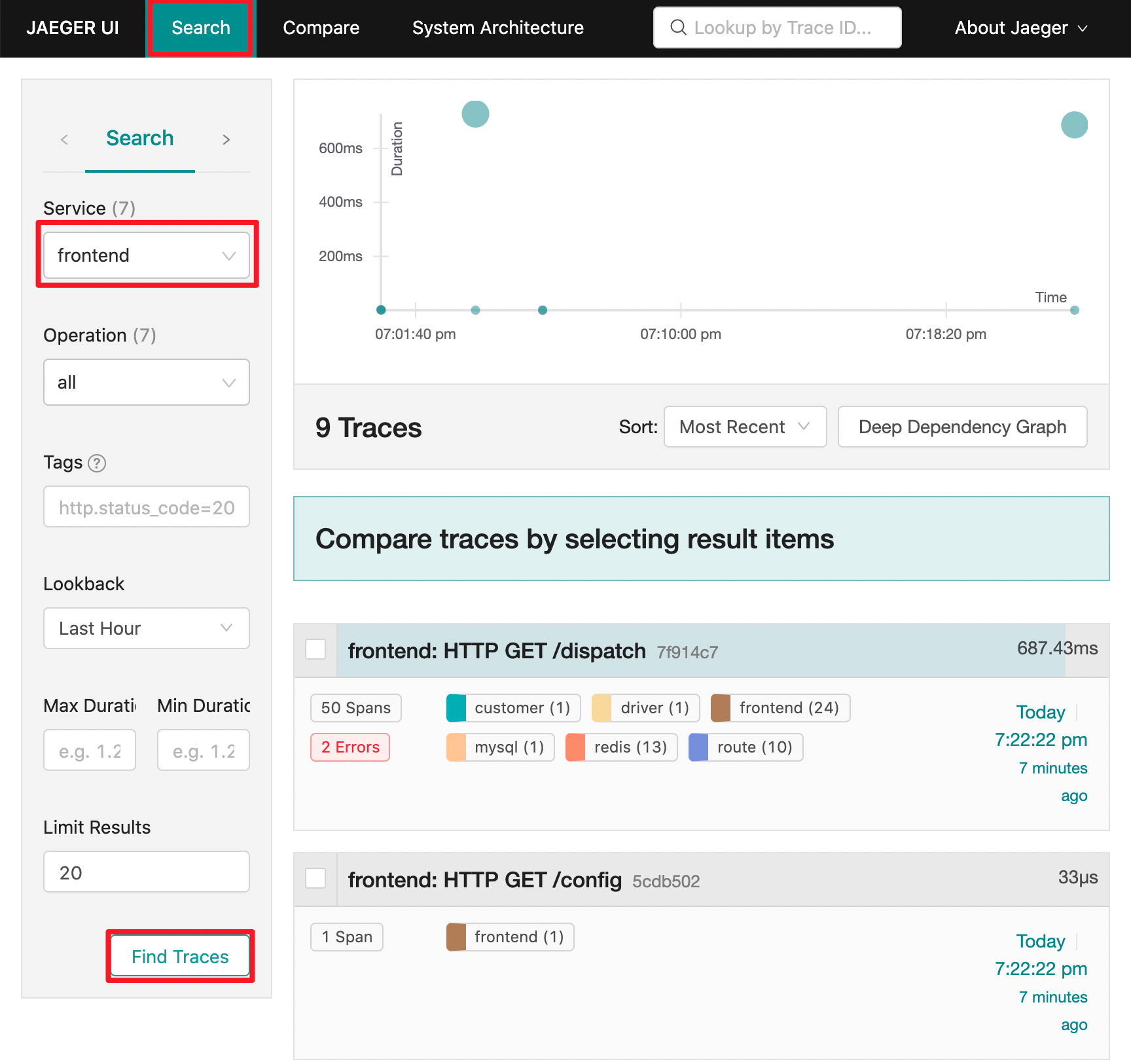The image size is (1131, 1064).
Task: Expand the About Jaeger menu
Action: pos(1021,28)
